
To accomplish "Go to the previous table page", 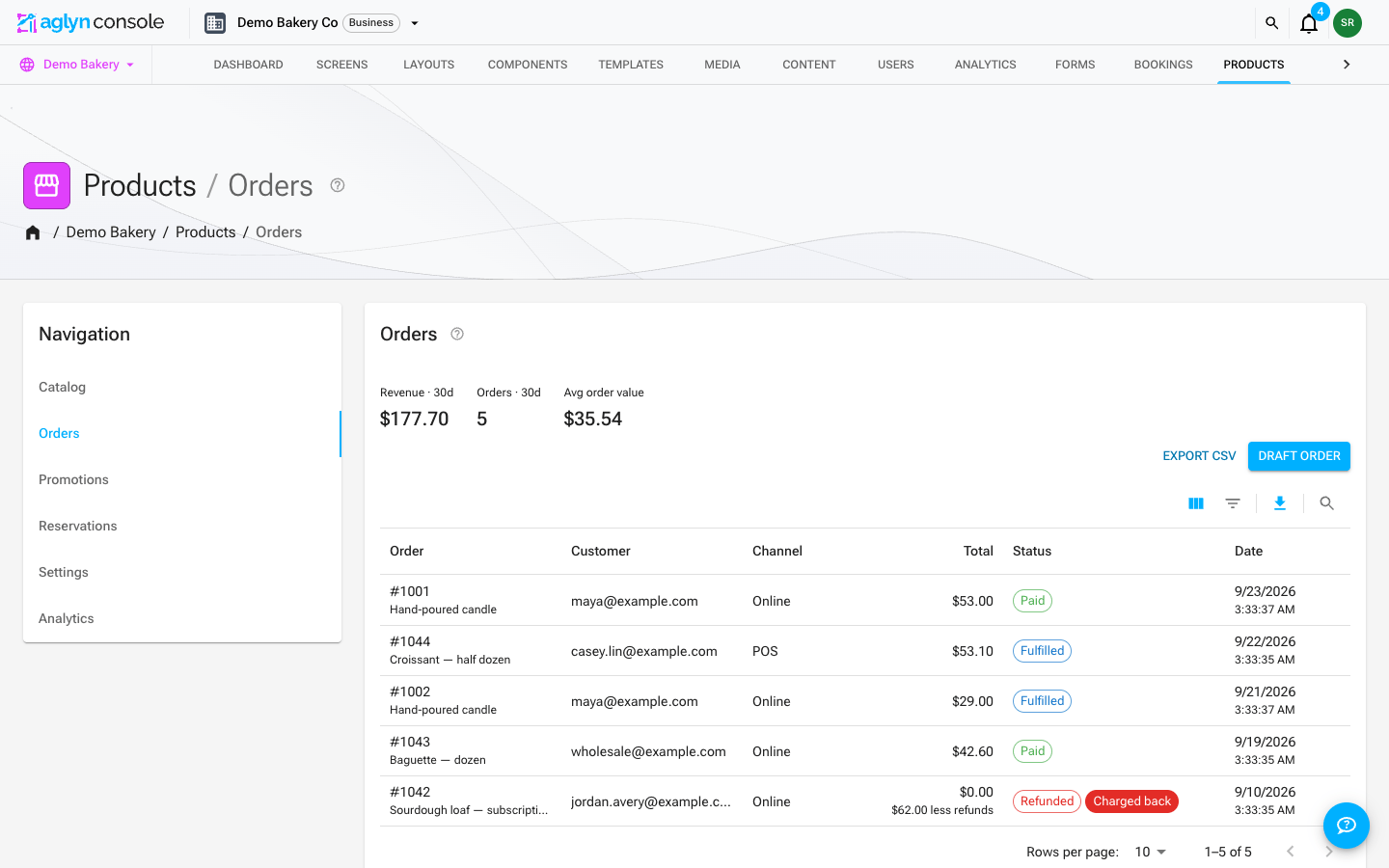I will (x=1291, y=852).
